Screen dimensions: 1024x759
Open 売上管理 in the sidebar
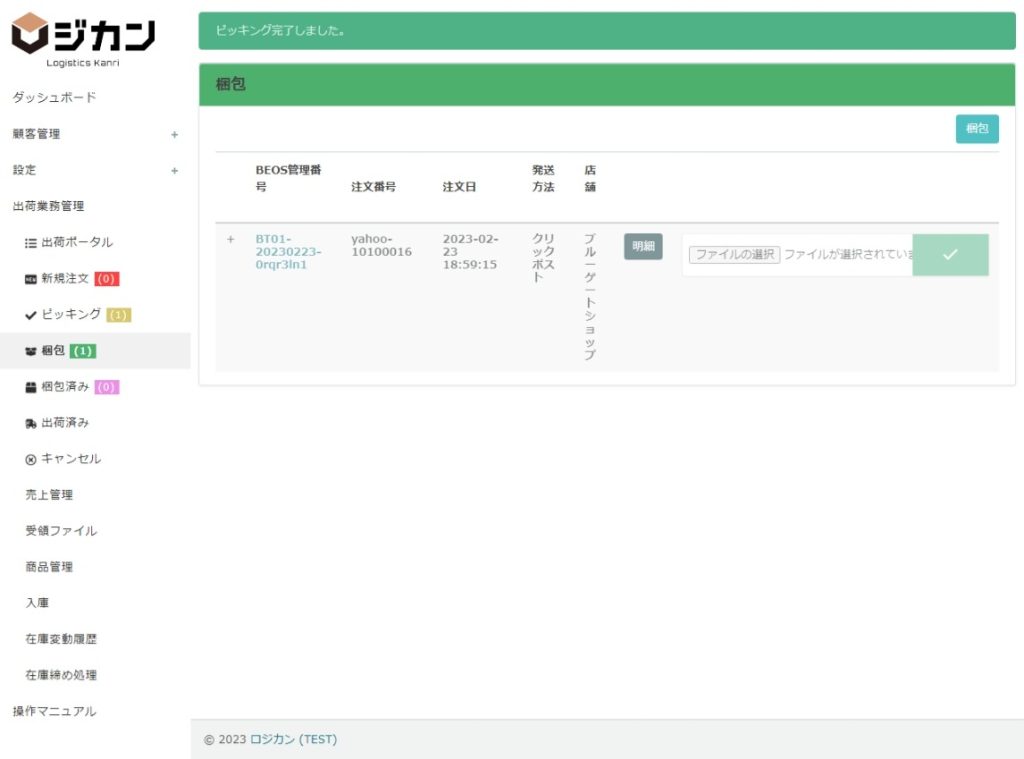point(49,495)
